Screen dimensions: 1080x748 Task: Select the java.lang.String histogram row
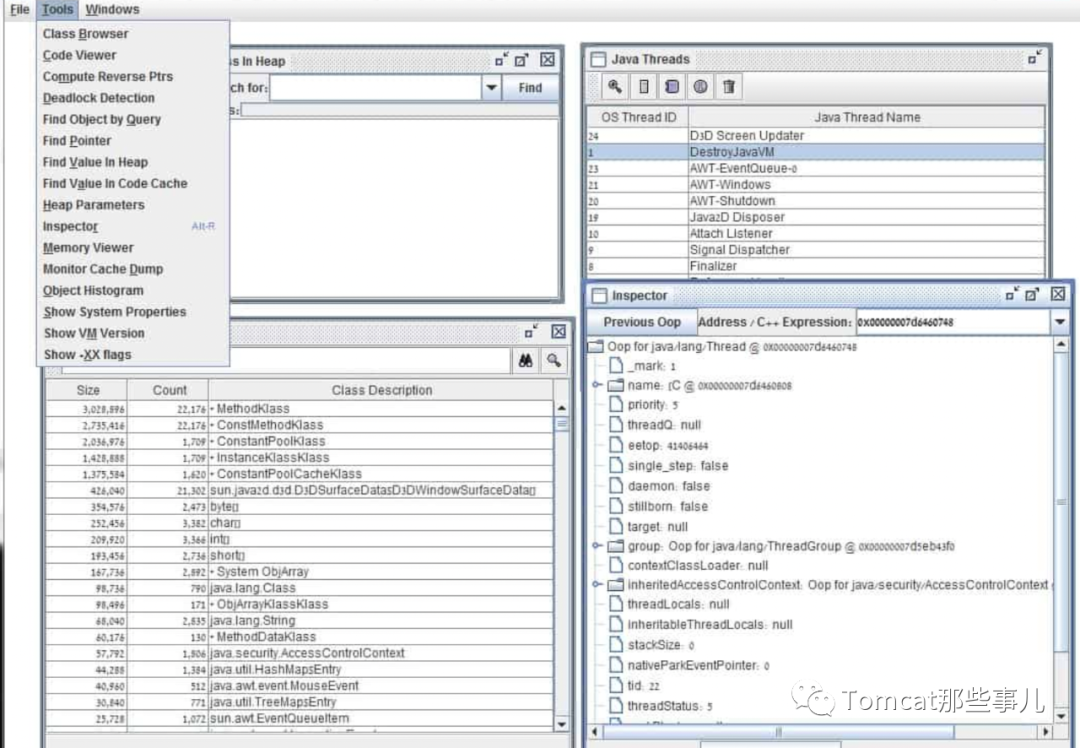click(x=300, y=621)
